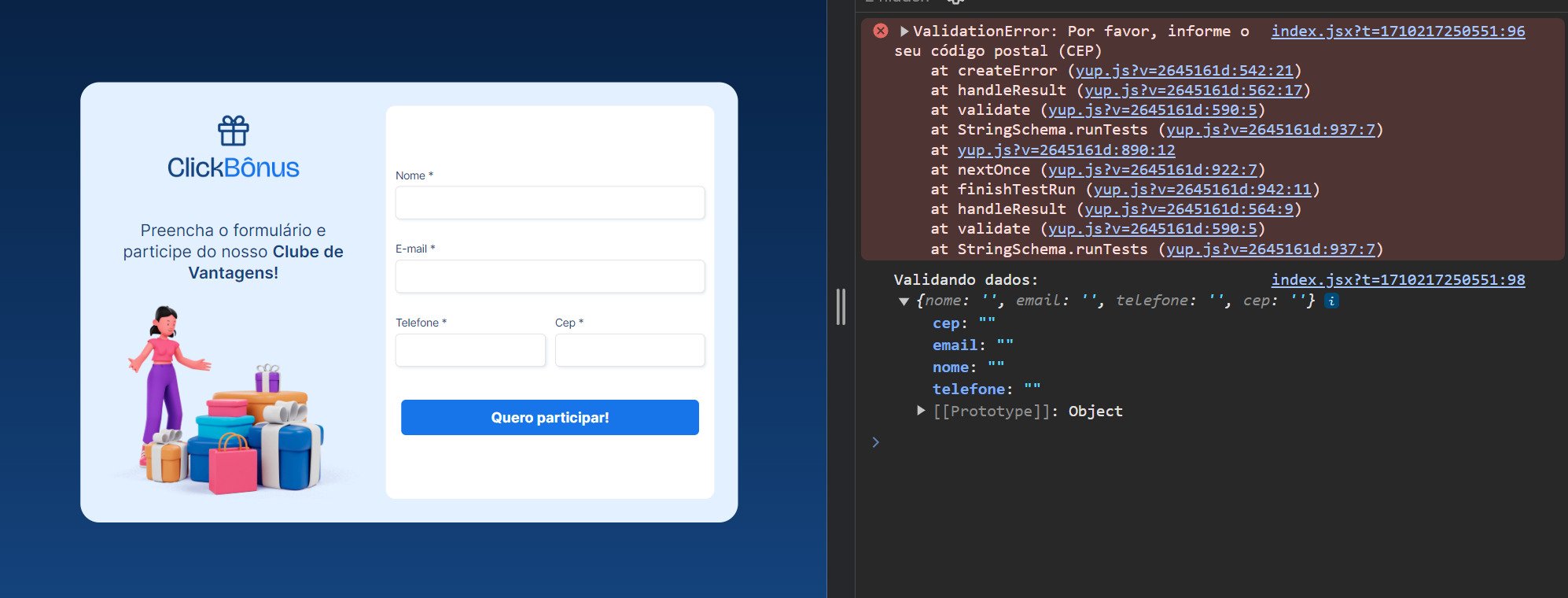The width and height of the screenshot is (1568, 598).
Task: Click the console prompt chevron
Action: tap(875, 442)
